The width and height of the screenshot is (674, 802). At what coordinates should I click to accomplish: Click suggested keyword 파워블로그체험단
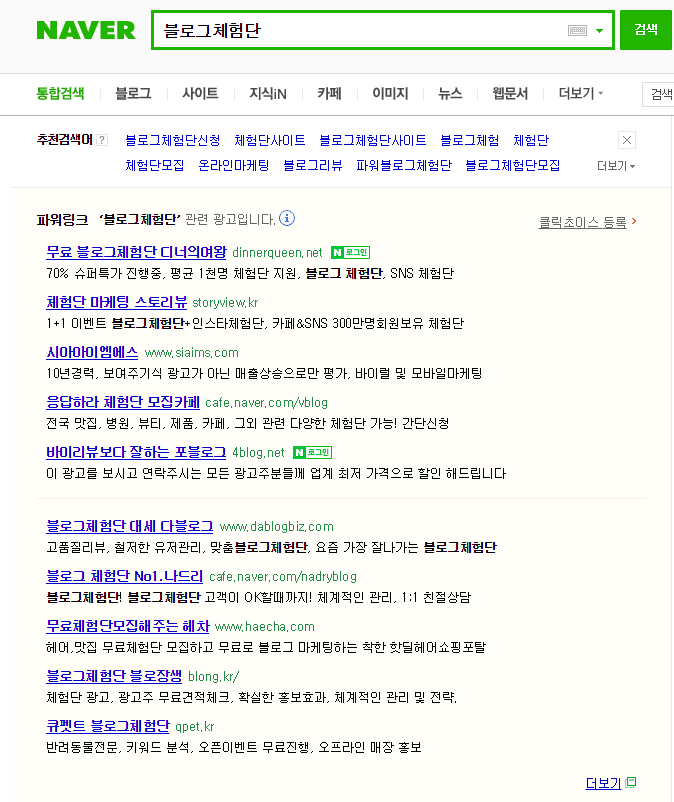[403, 165]
